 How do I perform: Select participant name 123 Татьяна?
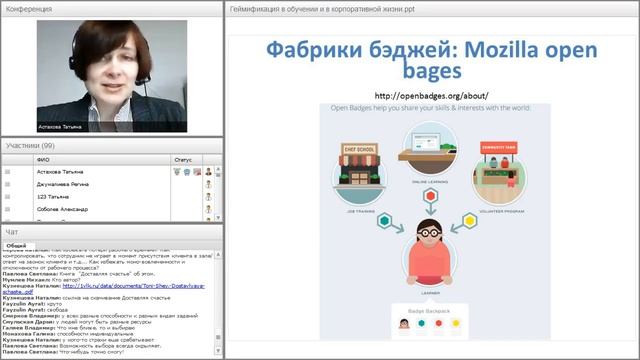point(53,197)
